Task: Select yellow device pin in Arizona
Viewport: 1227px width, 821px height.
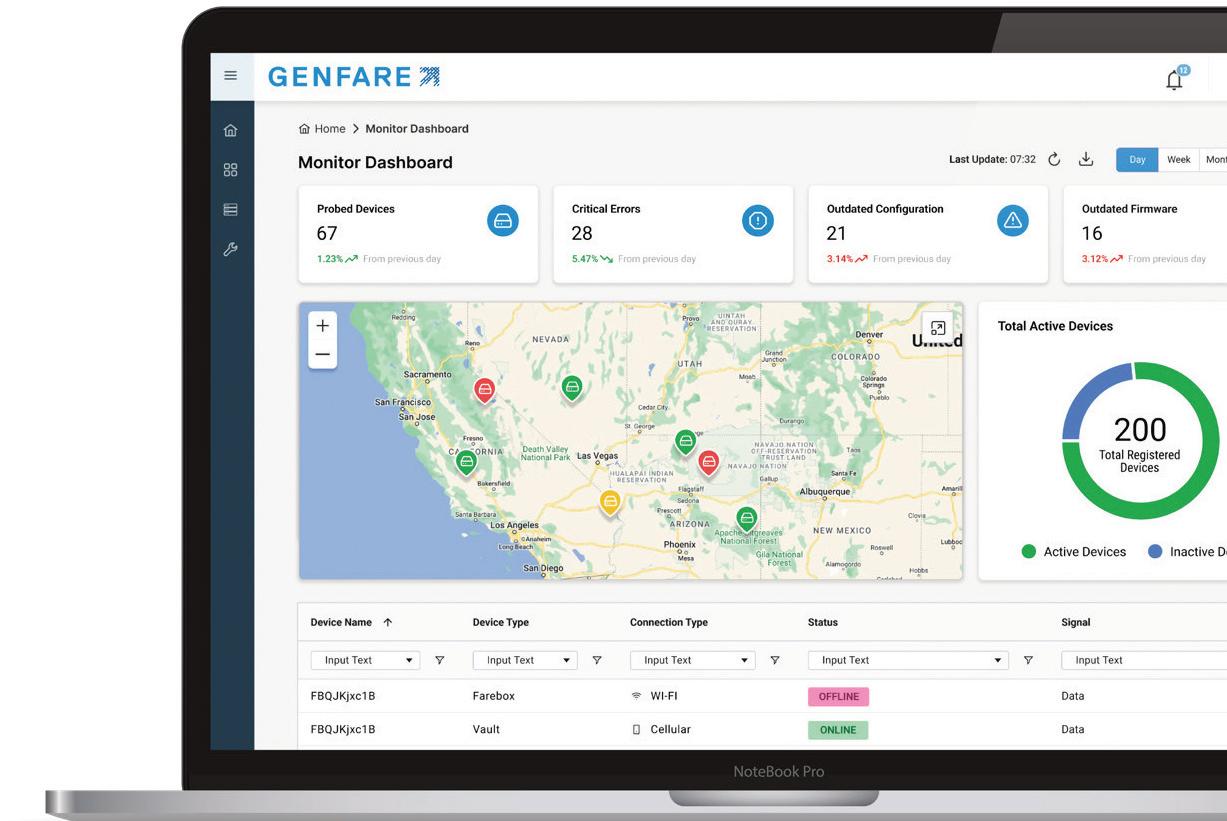Action: coord(610,502)
